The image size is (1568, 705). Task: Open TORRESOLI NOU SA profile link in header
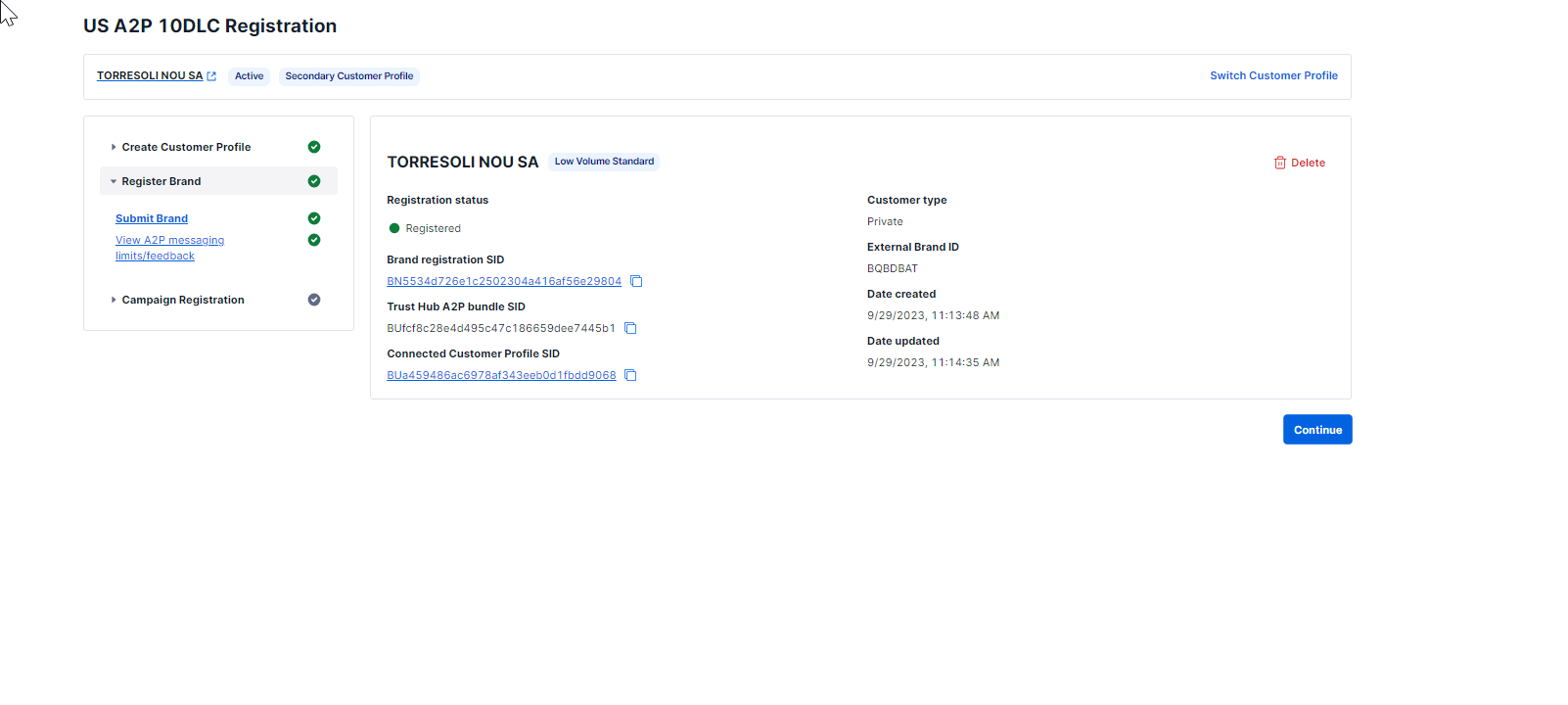click(150, 75)
